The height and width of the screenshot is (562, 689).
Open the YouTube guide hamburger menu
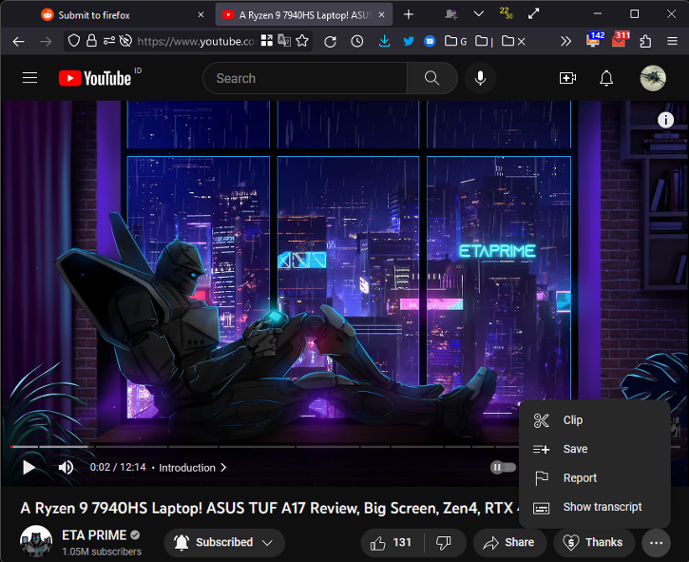click(x=30, y=78)
